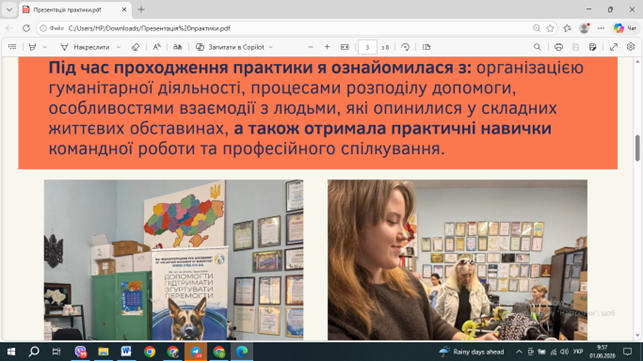Open the PDF table of contents panel
This screenshot has height=361, width=643.
12,47
